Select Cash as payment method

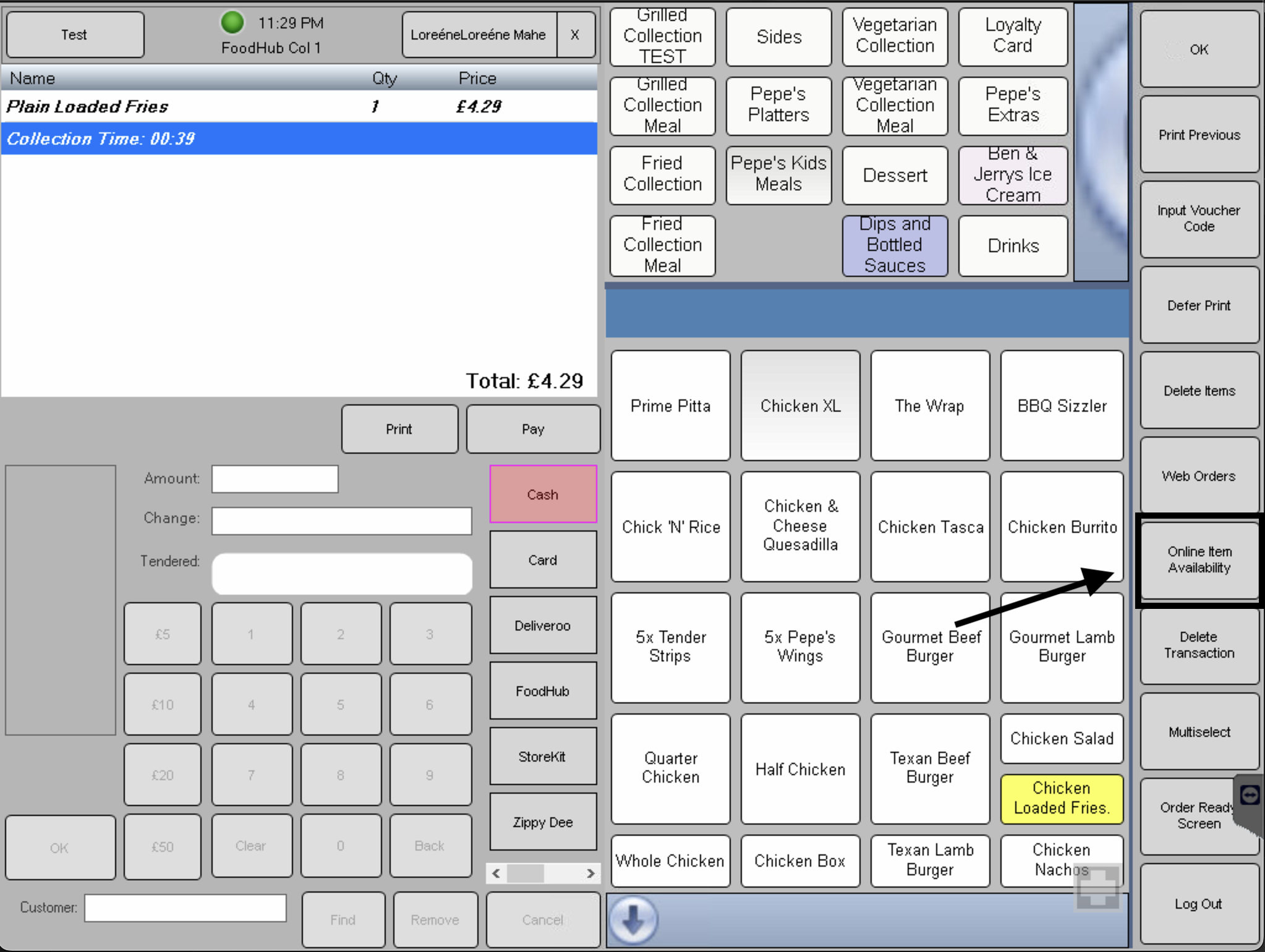542,493
